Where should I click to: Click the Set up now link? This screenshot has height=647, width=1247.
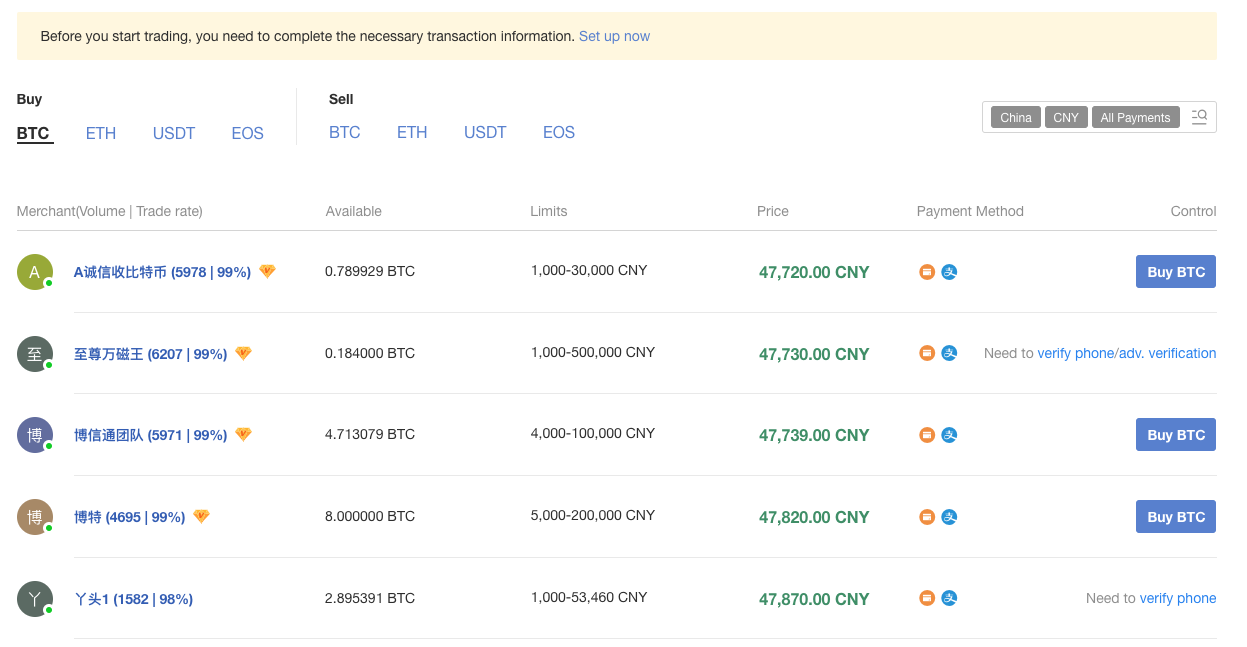(x=614, y=36)
